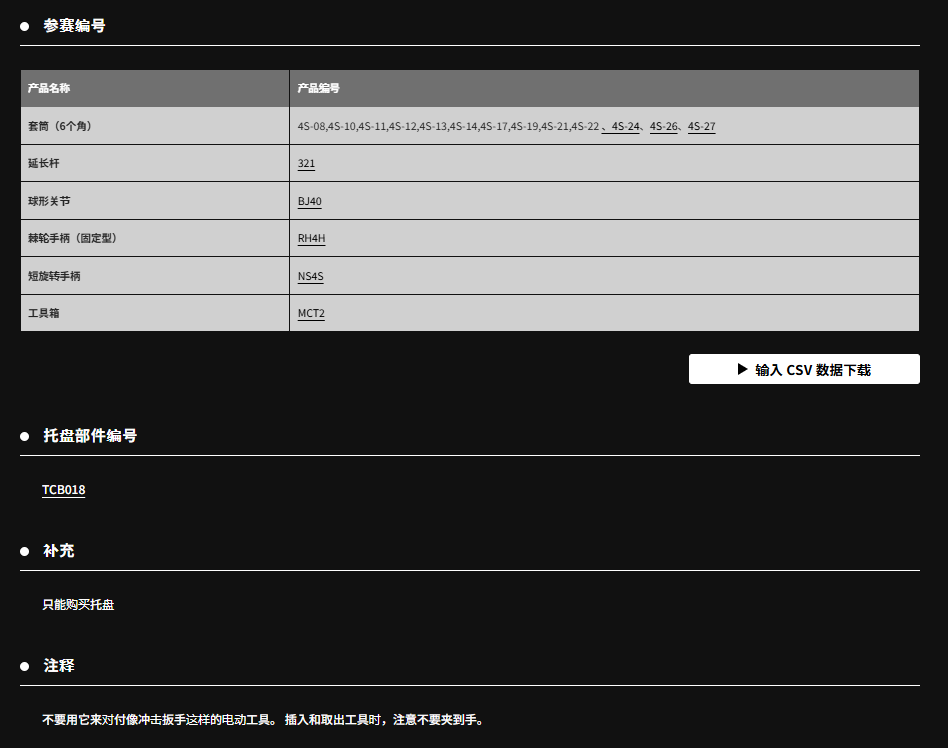Image resolution: width=948 pixels, height=748 pixels.
Task: Open the MCT2 tool box link
Action: [311, 313]
